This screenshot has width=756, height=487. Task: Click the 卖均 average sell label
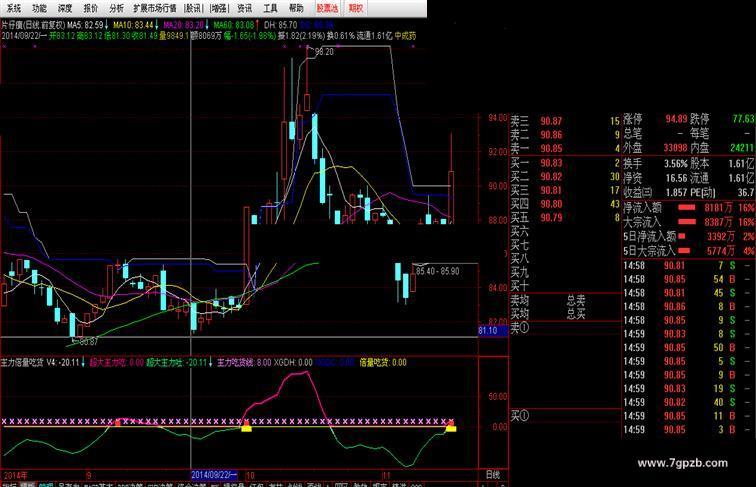tap(519, 300)
